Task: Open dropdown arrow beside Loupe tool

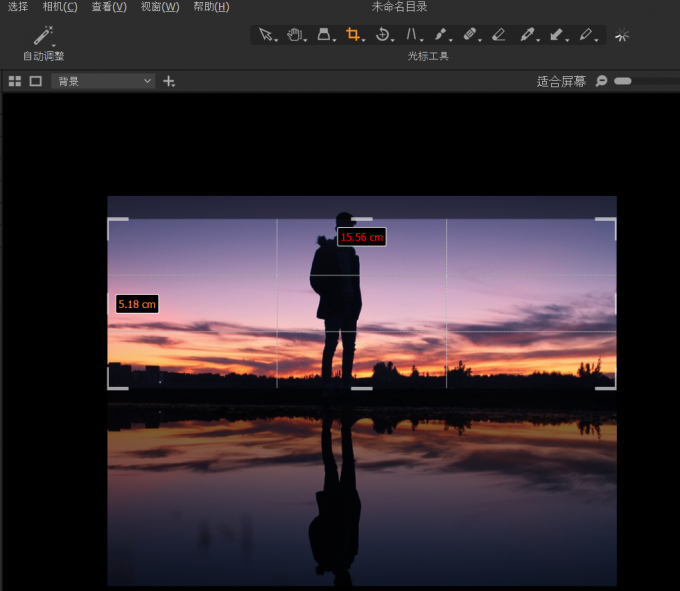Action: pyautogui.click(x=334, y=40)
